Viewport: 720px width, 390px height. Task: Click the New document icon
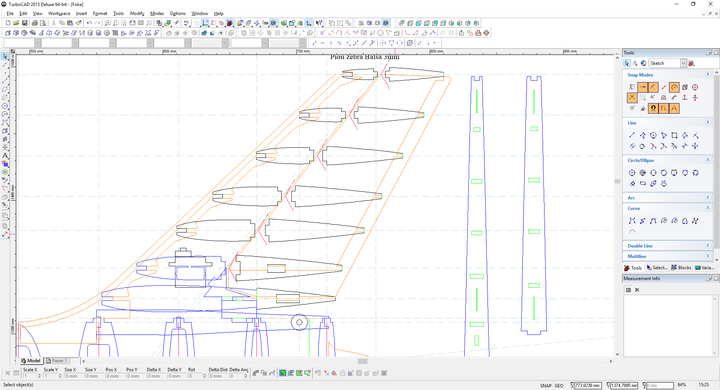coord(8,23)
